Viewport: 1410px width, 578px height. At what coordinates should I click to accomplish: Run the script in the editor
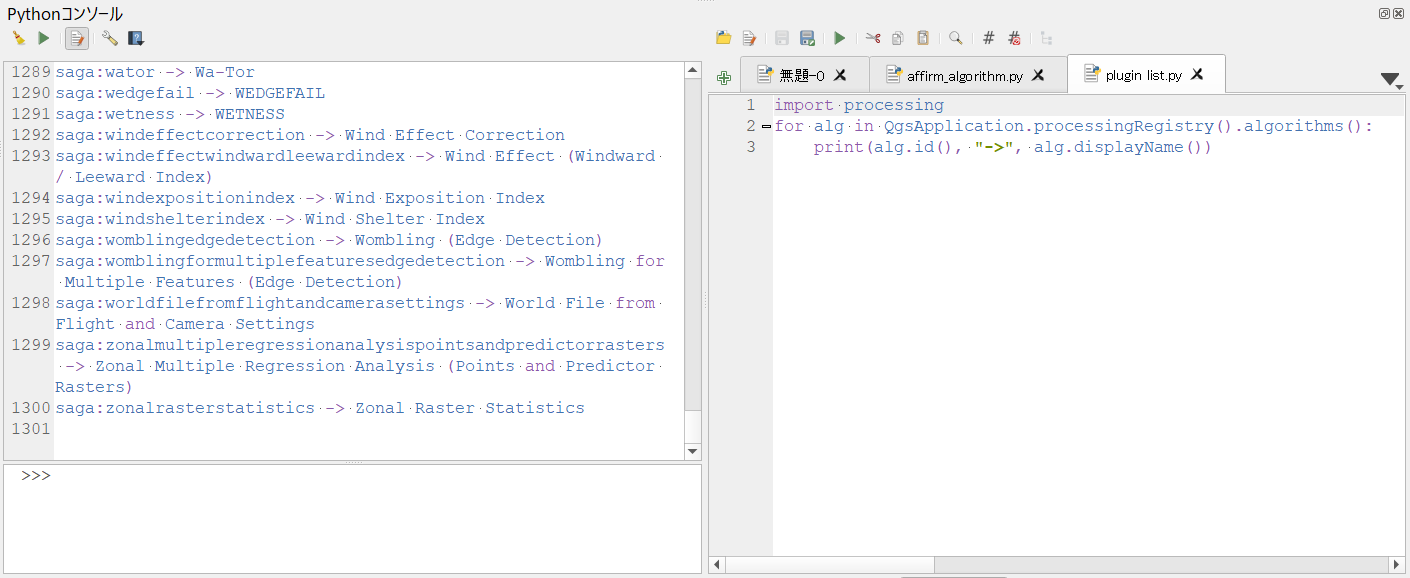point(839,37)
